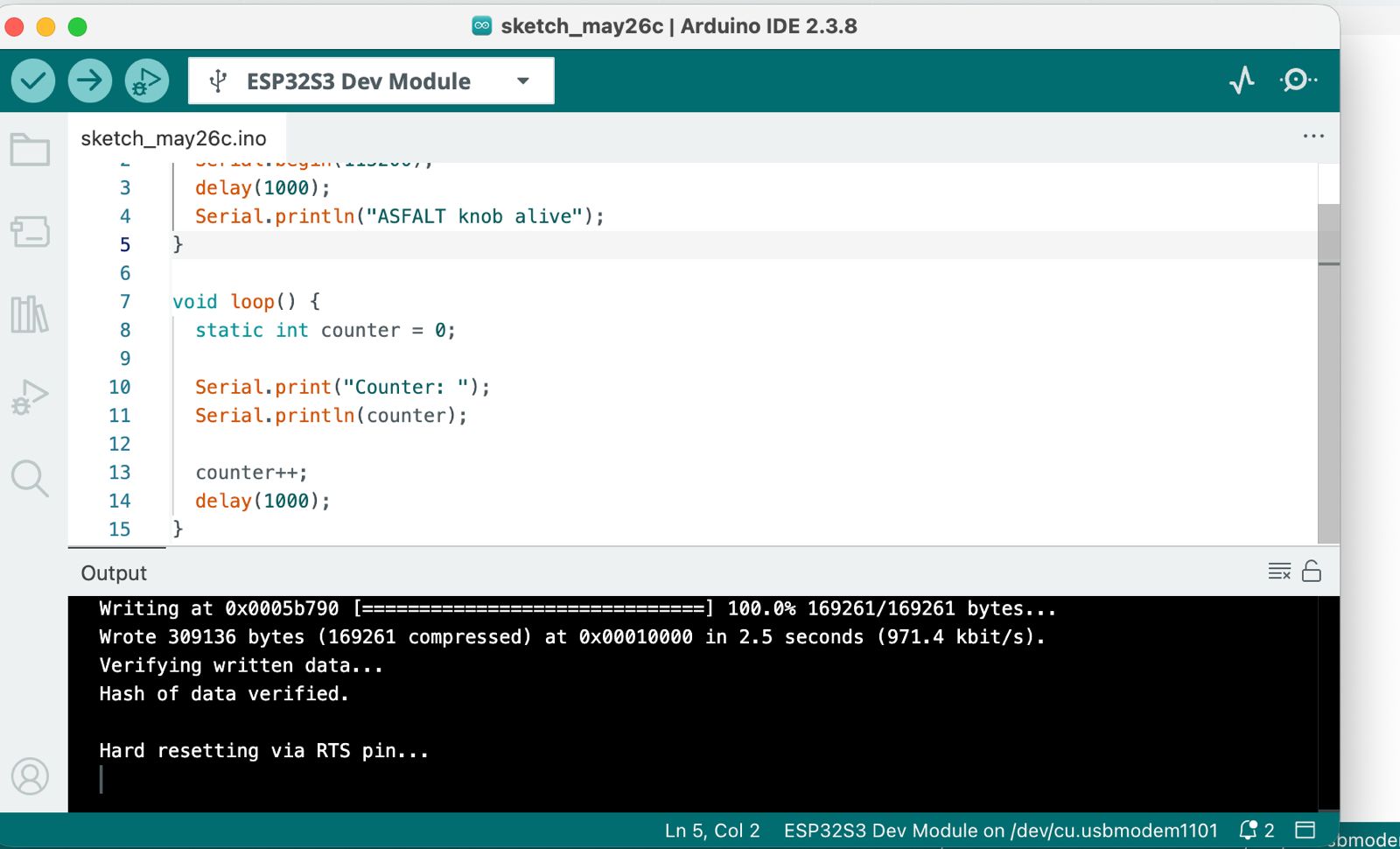Viewport: 1400px width, 849px height.
Task: Click the editor vertical scrollbar thumb
Action: point(1328,374)
